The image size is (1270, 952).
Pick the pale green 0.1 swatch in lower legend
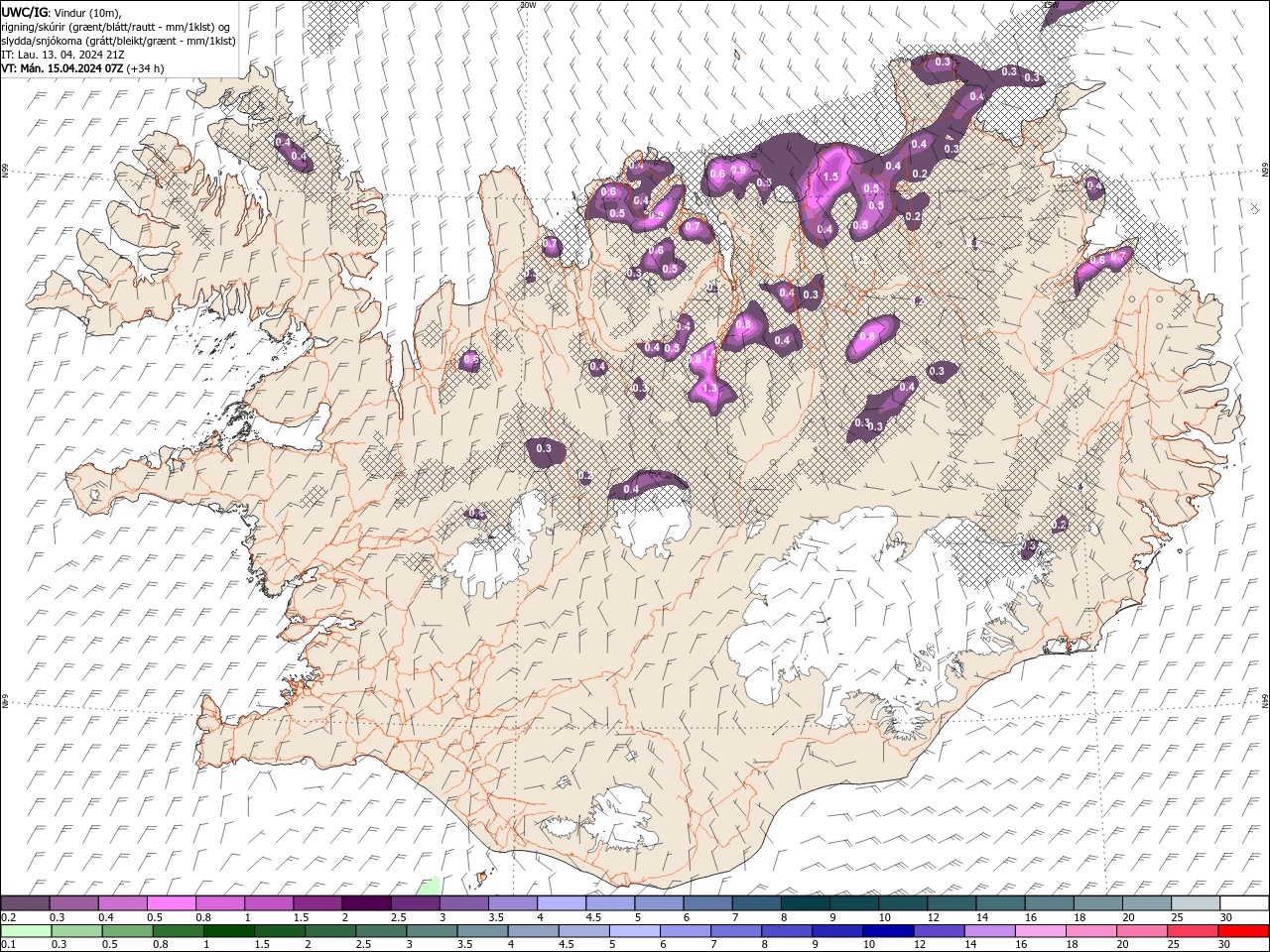pos(26,931)
